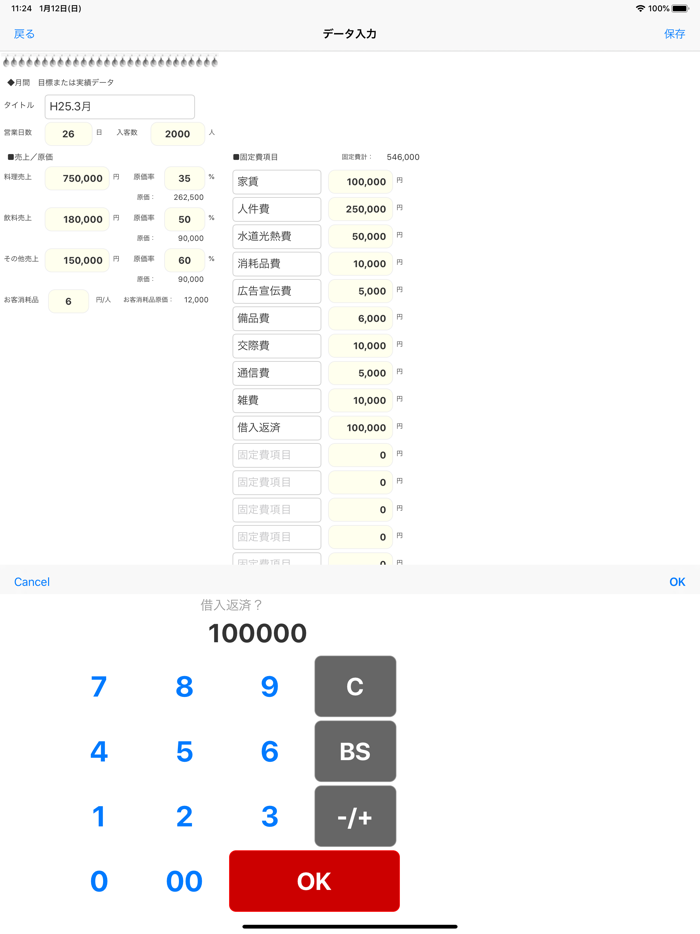Tap お客消耗品原価 value 12,000
The width and height of the screenshot is (700, 934).
click(x=196, y=300)
